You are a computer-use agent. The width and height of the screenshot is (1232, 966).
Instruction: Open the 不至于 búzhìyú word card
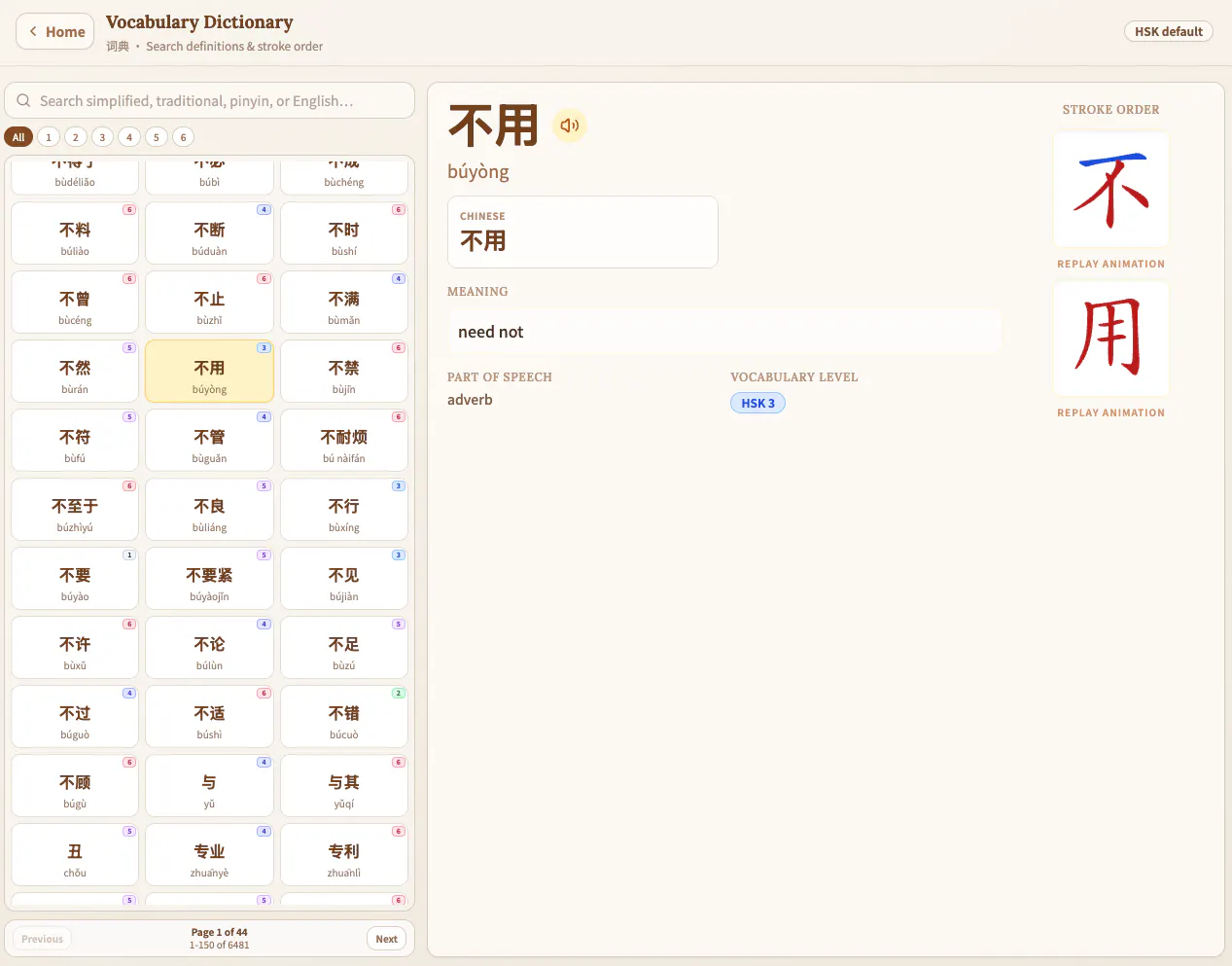pyautogui.click(x=75, y=510)
